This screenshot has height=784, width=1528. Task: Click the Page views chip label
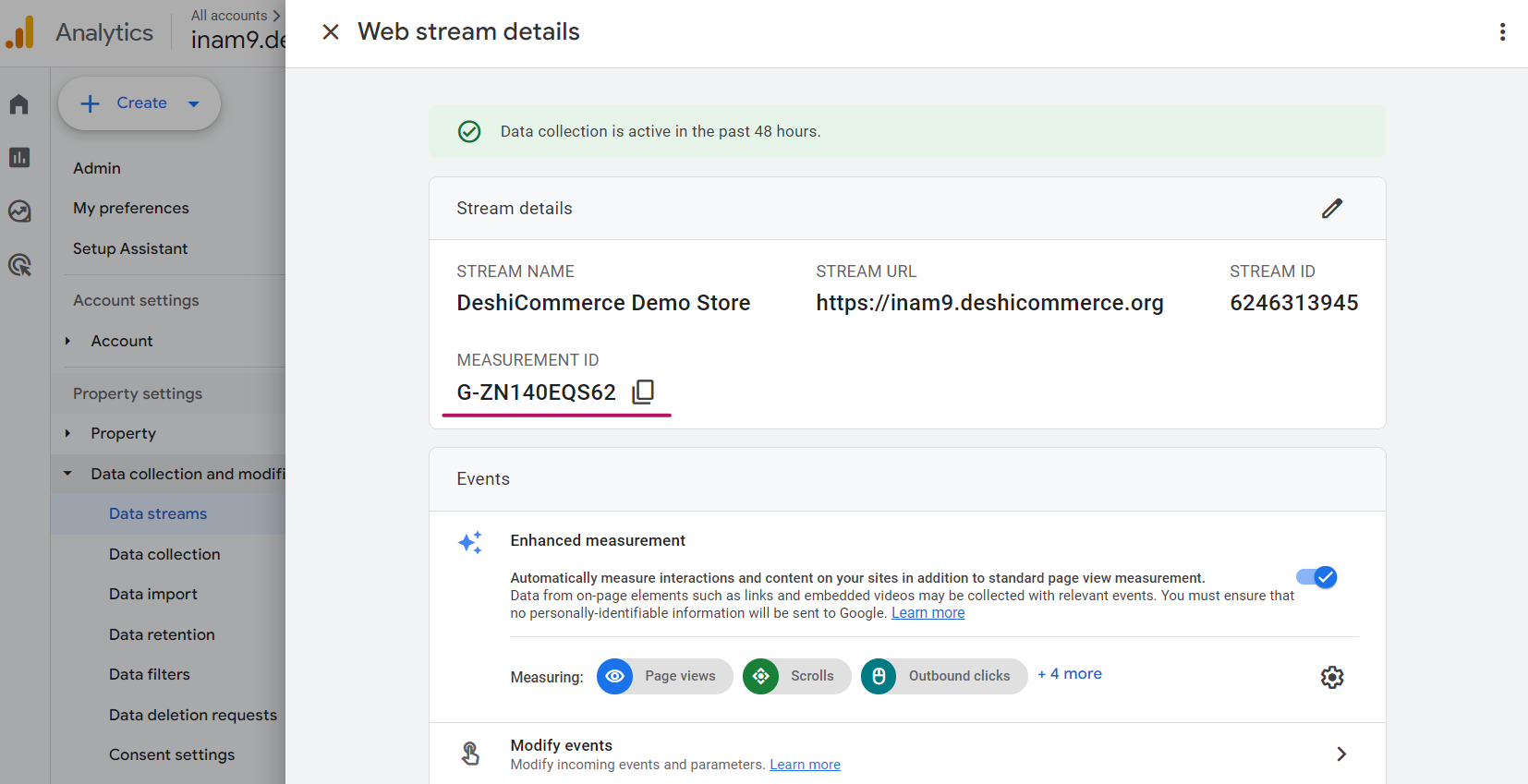(680, 677)
